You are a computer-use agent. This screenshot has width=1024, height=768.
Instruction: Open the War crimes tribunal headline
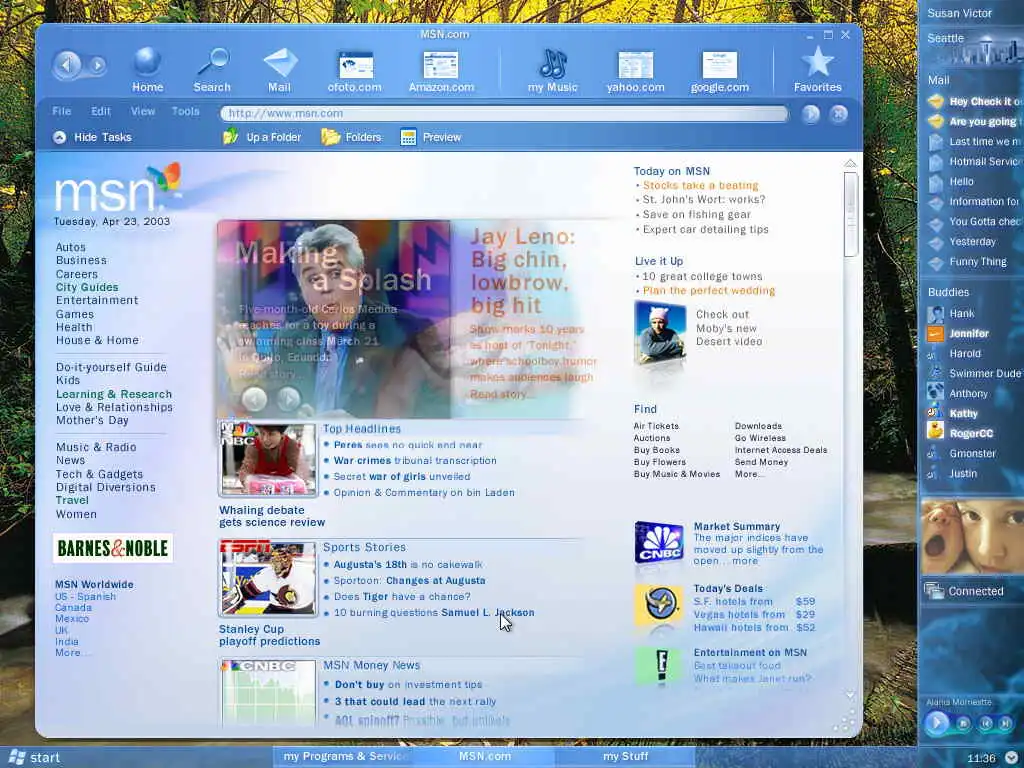(415, 460)
